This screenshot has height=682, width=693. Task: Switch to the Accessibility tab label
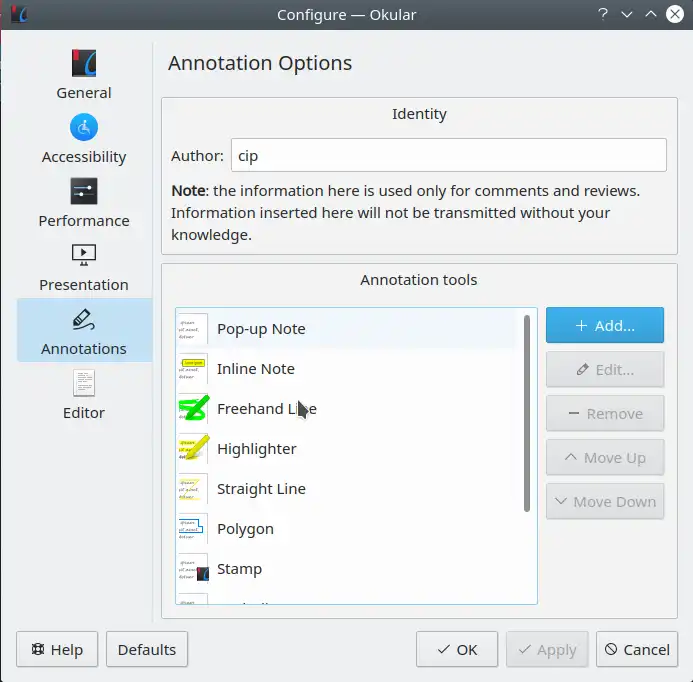(x=84, y=157)
